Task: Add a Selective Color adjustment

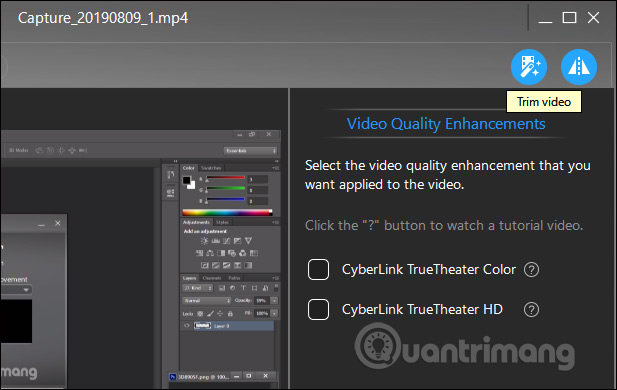Action: point(237,265)
